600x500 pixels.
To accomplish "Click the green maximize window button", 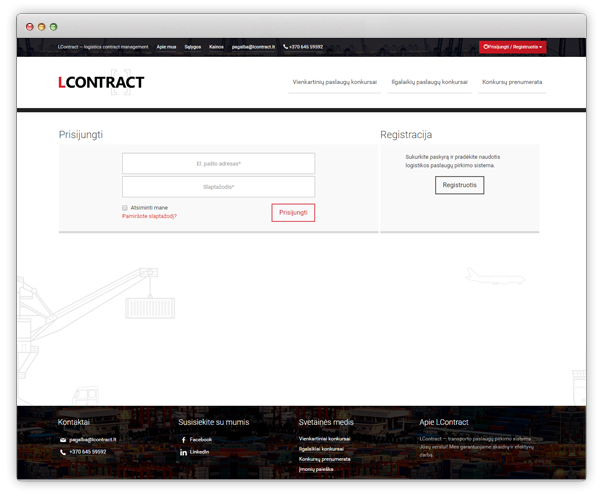I will (x=54, y=27).
